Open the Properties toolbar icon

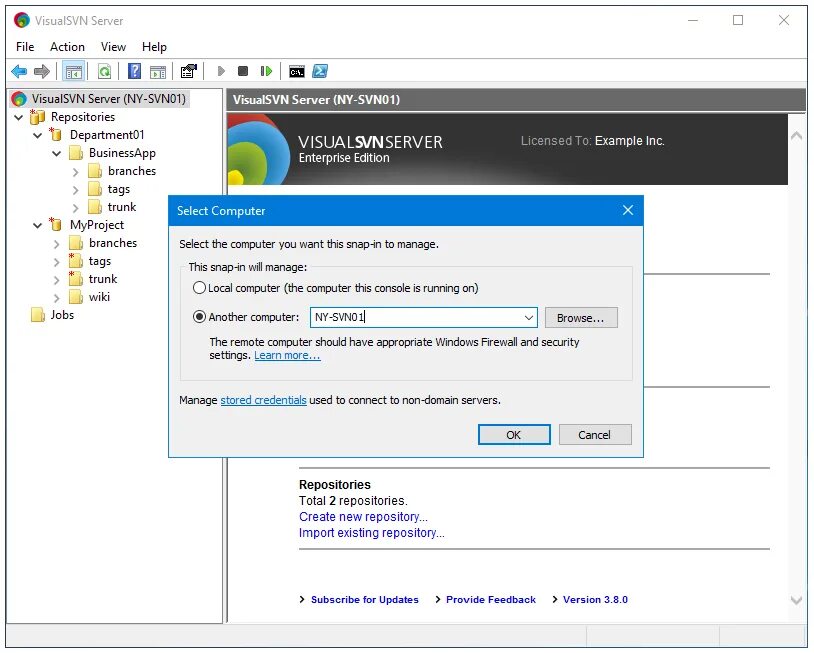pos(188,71)
